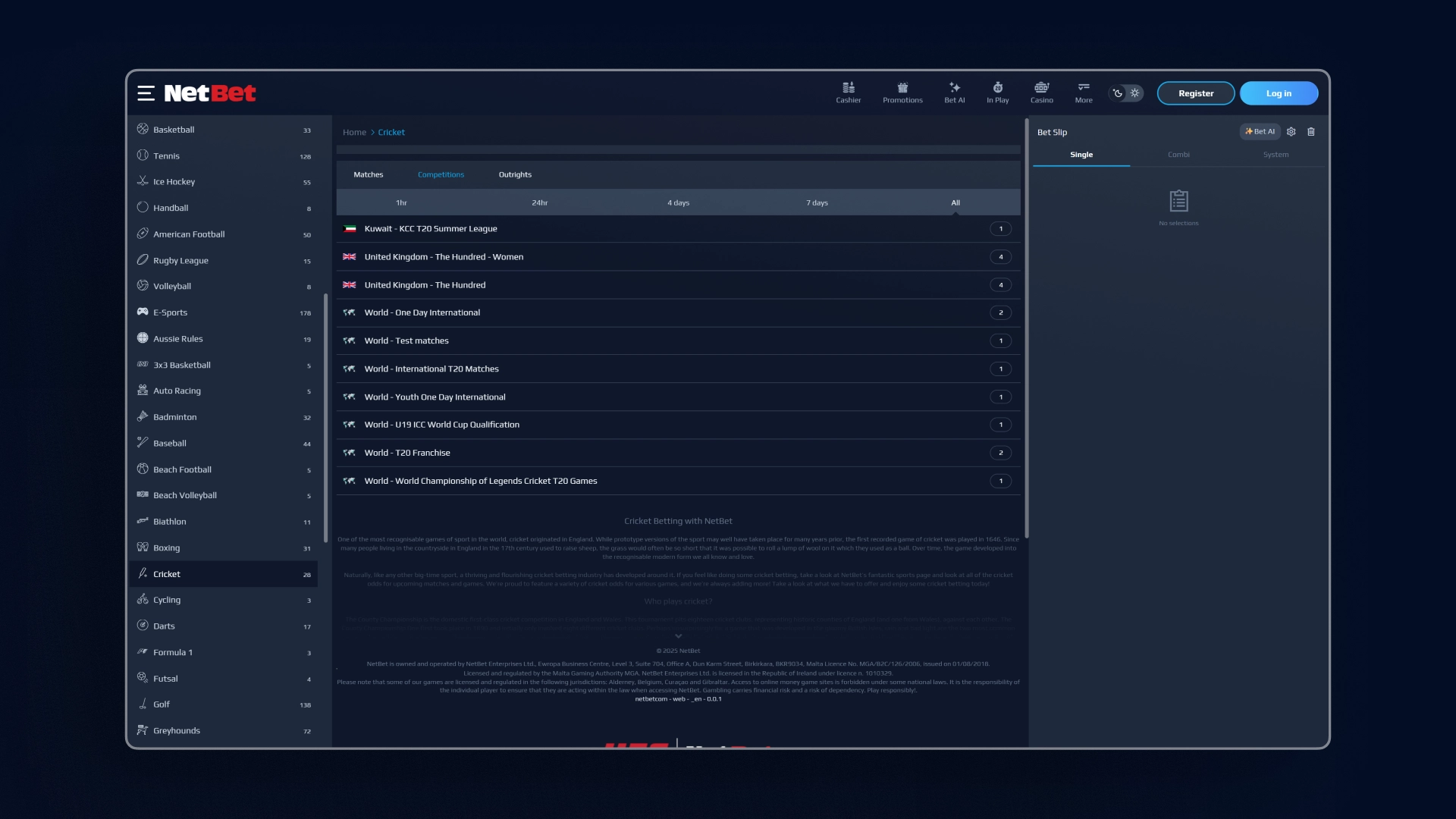Open Bet Slip settings gear
This screenshot has height=819, width=1456.
click(x=1291, y=132)
